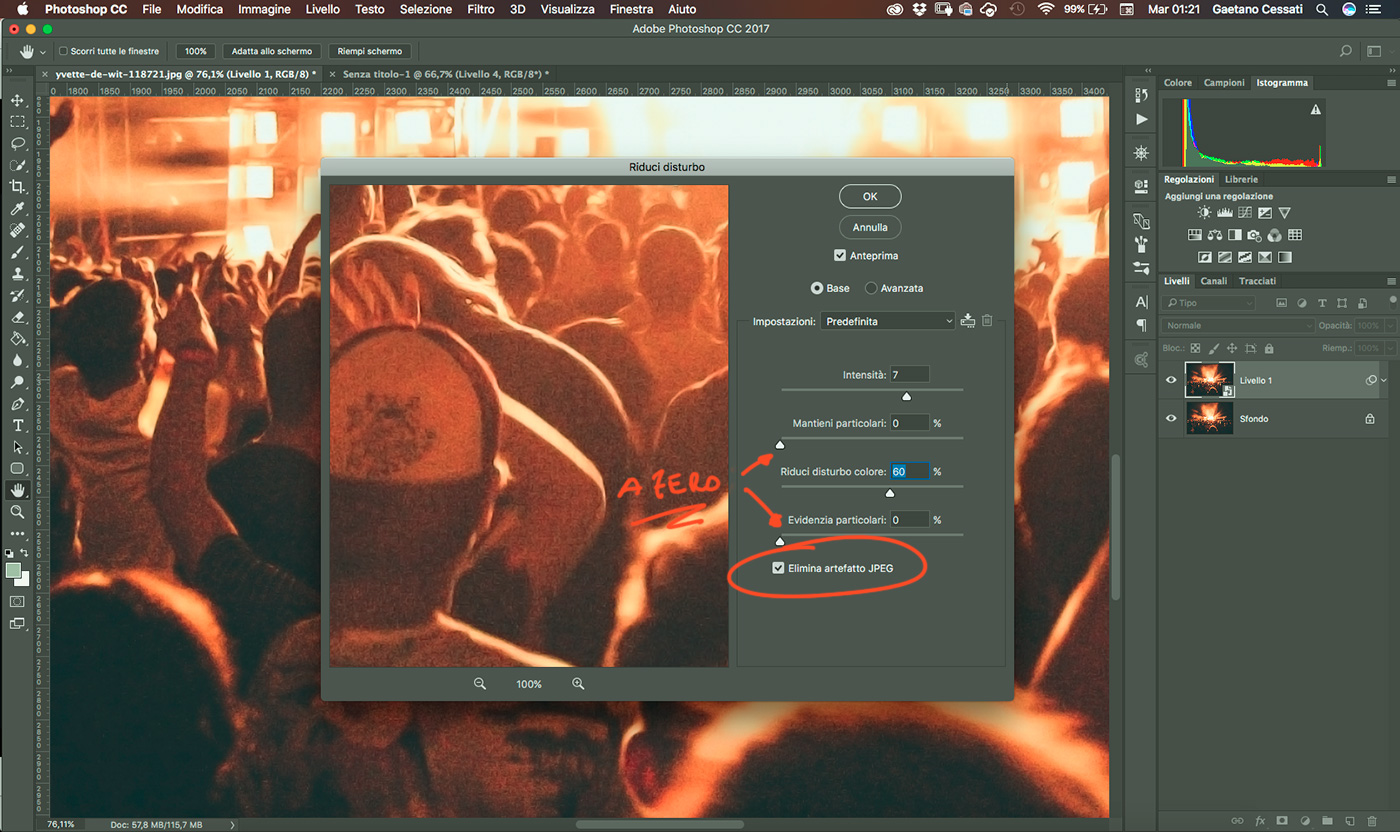Select the Zoom tool in toolbar

pos(17,512)
